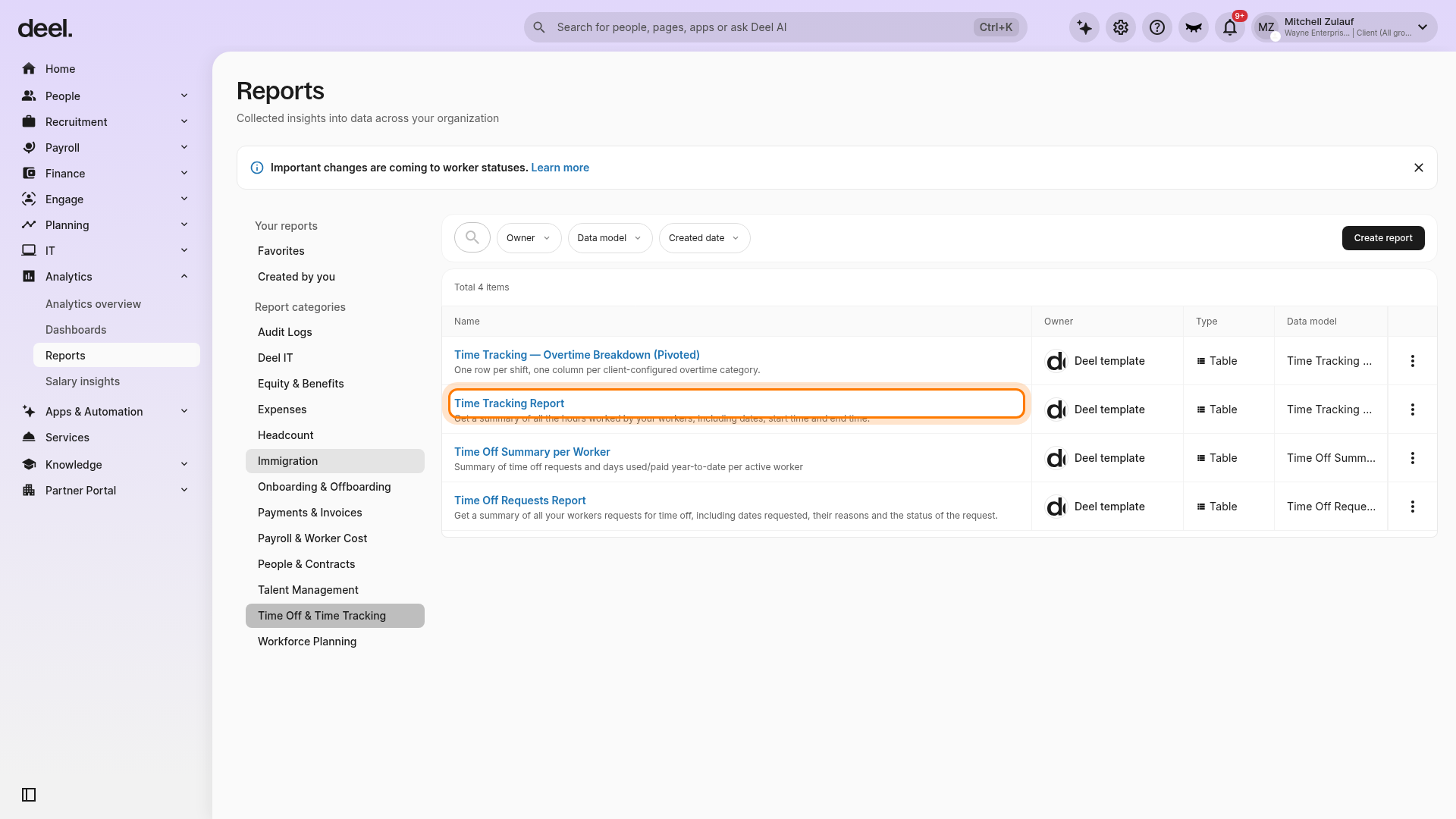Select the Payroll & Worker Cost category
This screenshot has width=1456, height=819.
click(x=334, y=538)
